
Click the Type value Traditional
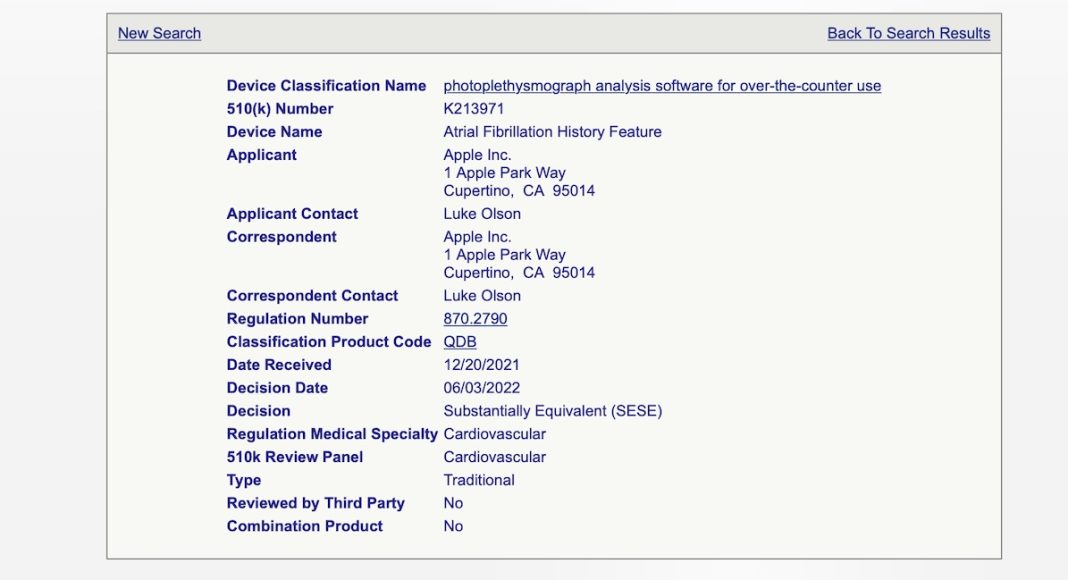tap(479, 480)
